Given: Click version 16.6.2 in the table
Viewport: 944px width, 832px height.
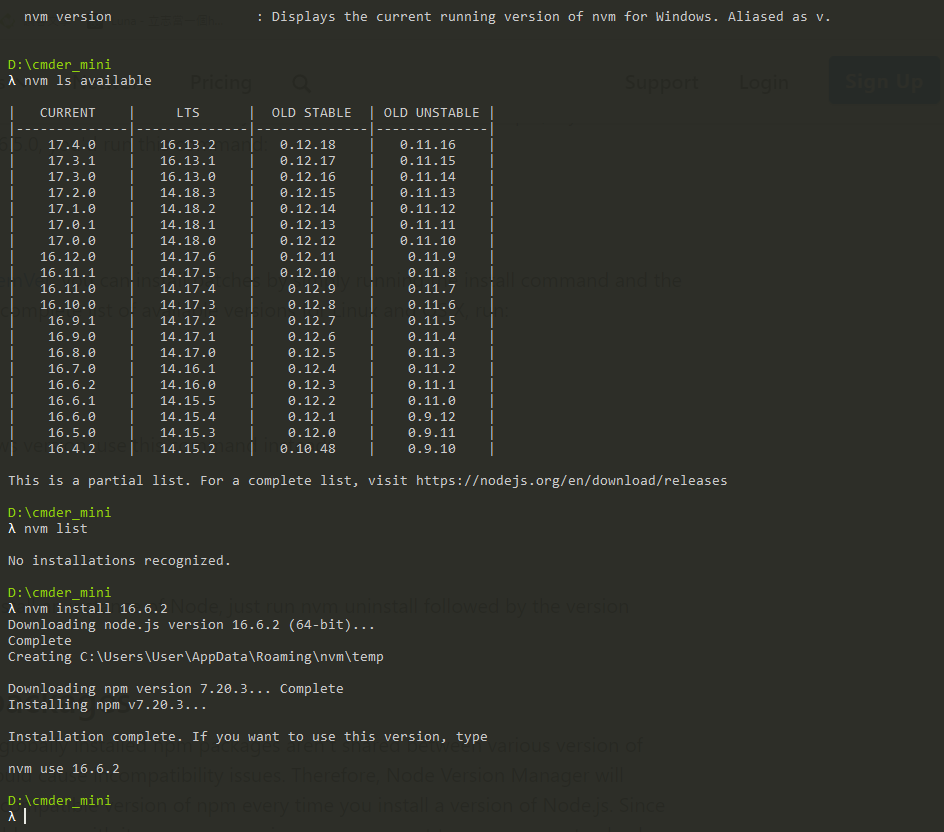Looking at the screenshot, I should (x=72, y=385).
